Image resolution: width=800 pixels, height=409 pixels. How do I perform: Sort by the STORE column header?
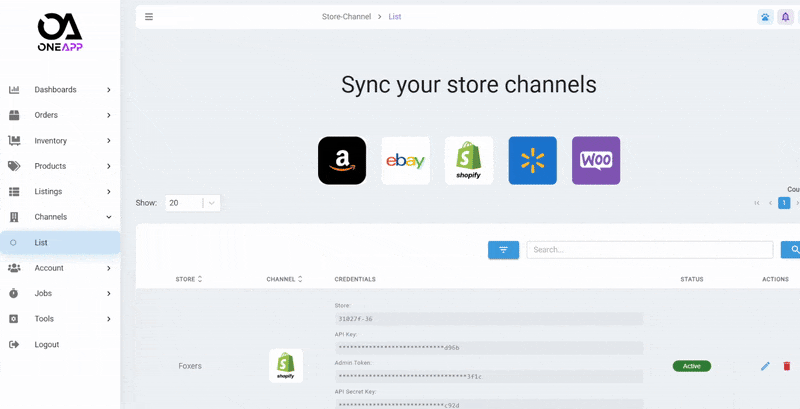[x=189, y=279]
